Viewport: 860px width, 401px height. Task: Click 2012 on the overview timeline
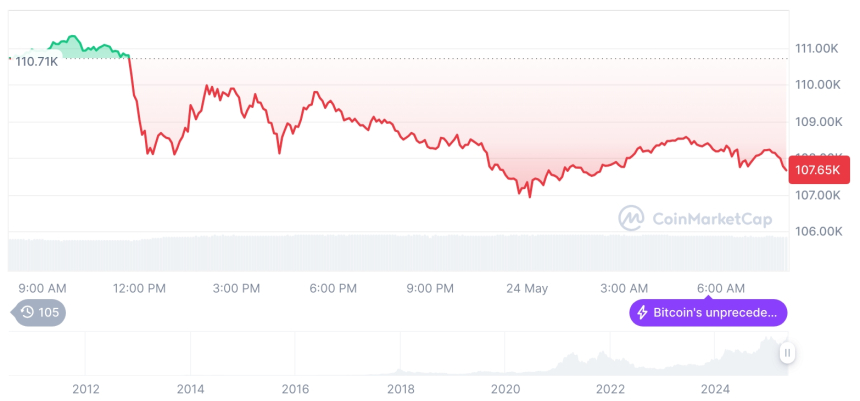tap(85, 389)
